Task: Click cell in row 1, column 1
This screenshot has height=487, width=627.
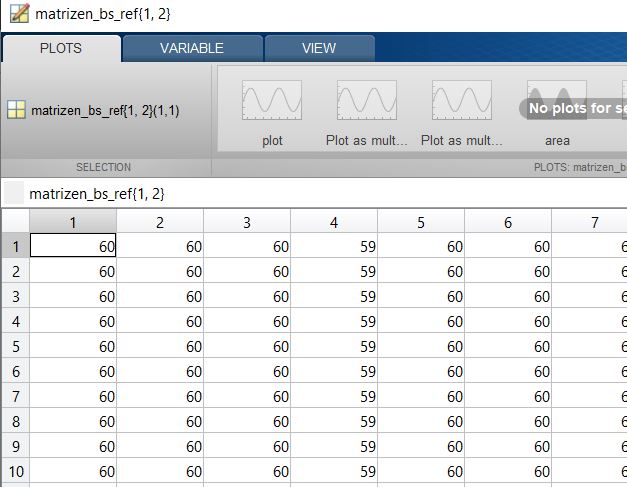Action: coord(73,246)
